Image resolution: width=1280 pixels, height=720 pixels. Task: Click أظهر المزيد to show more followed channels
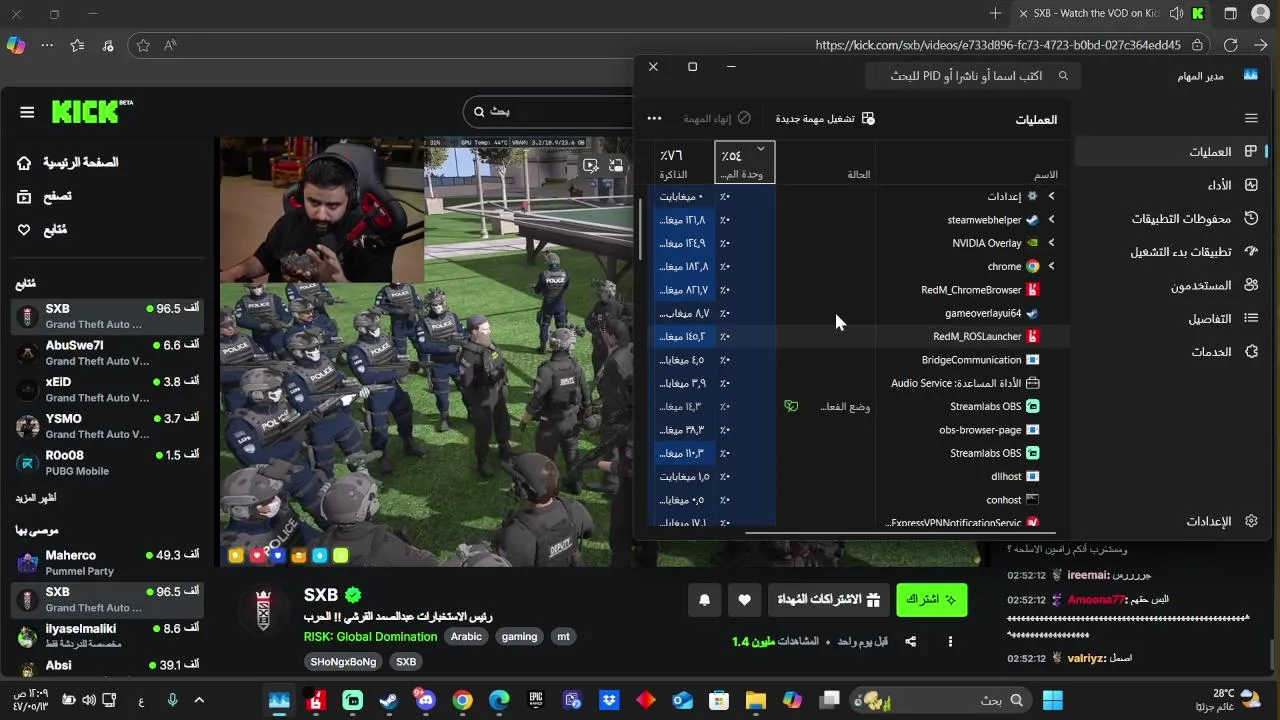point(36,498)
